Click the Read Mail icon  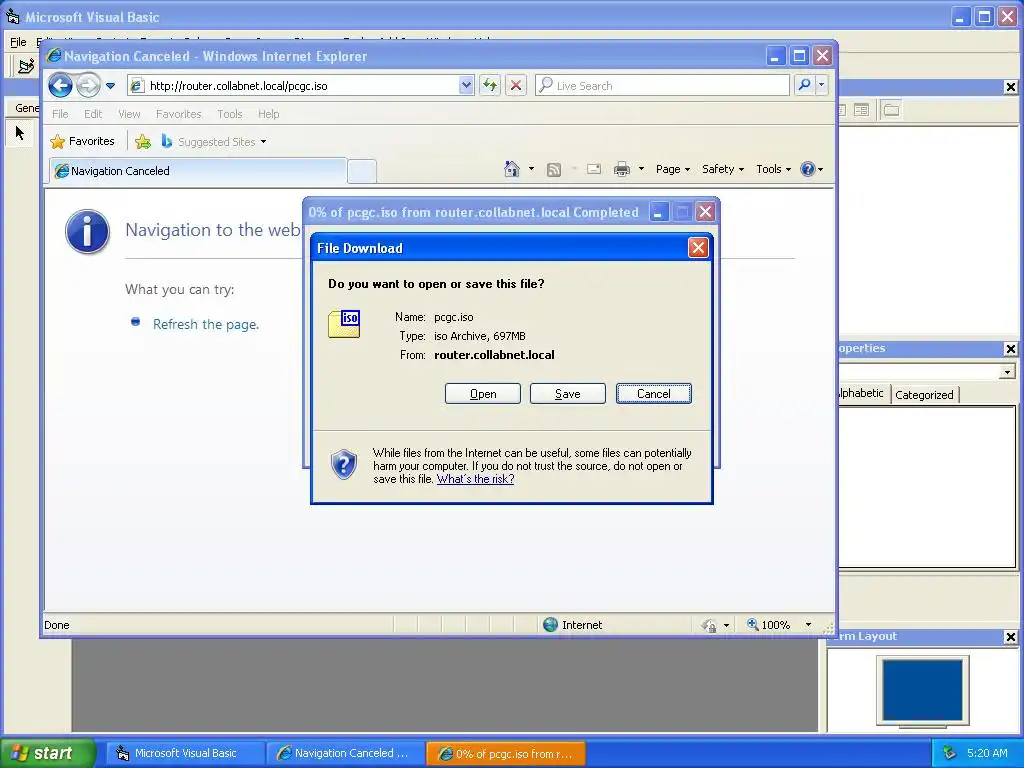pos(594,169)
